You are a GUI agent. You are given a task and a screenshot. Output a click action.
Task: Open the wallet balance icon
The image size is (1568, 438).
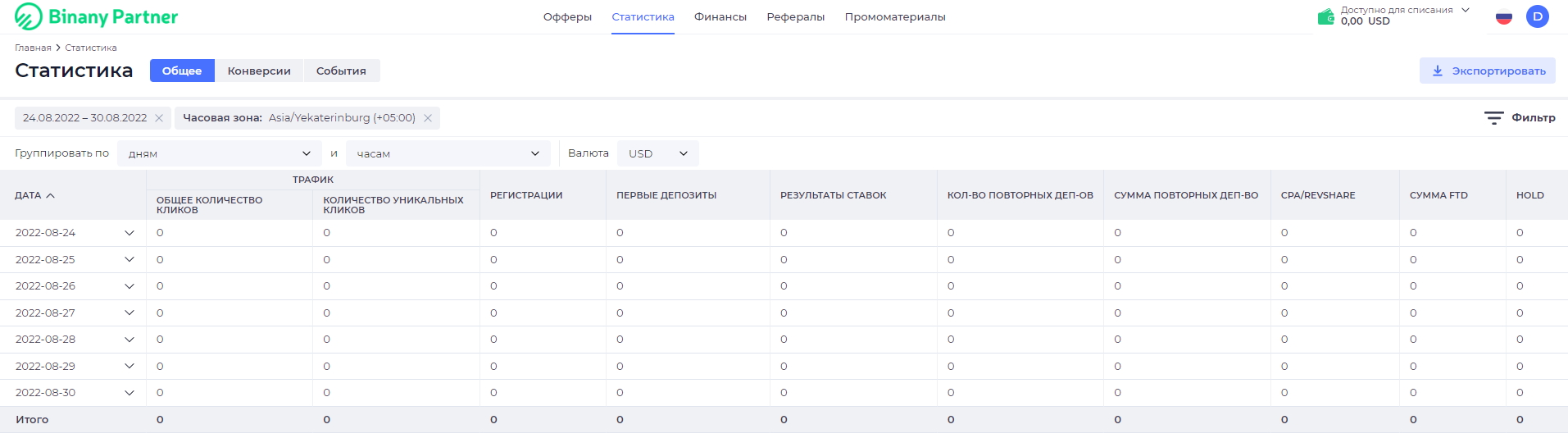point(1325,16)
